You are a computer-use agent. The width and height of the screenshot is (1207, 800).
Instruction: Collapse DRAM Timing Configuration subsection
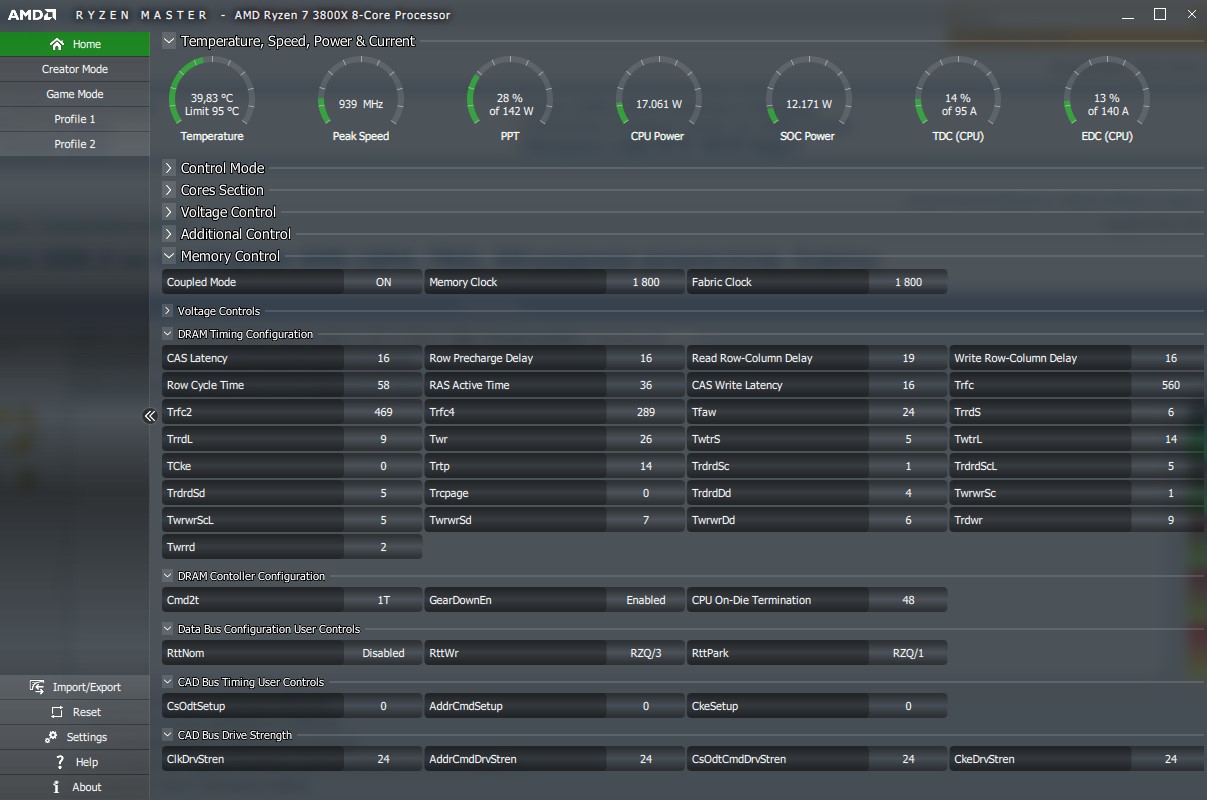168,334
